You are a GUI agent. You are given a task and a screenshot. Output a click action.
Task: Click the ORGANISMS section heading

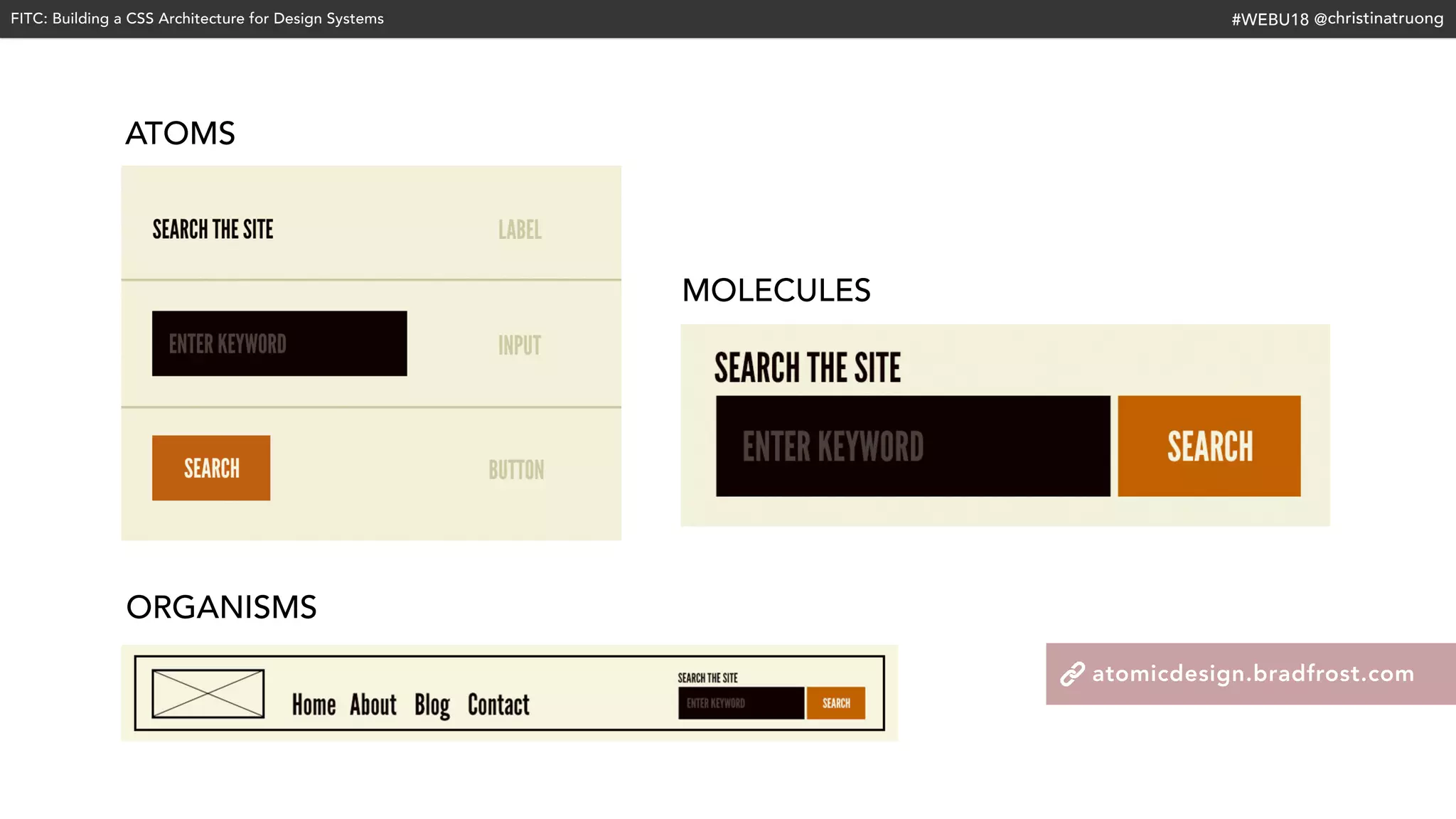(221, 607)
